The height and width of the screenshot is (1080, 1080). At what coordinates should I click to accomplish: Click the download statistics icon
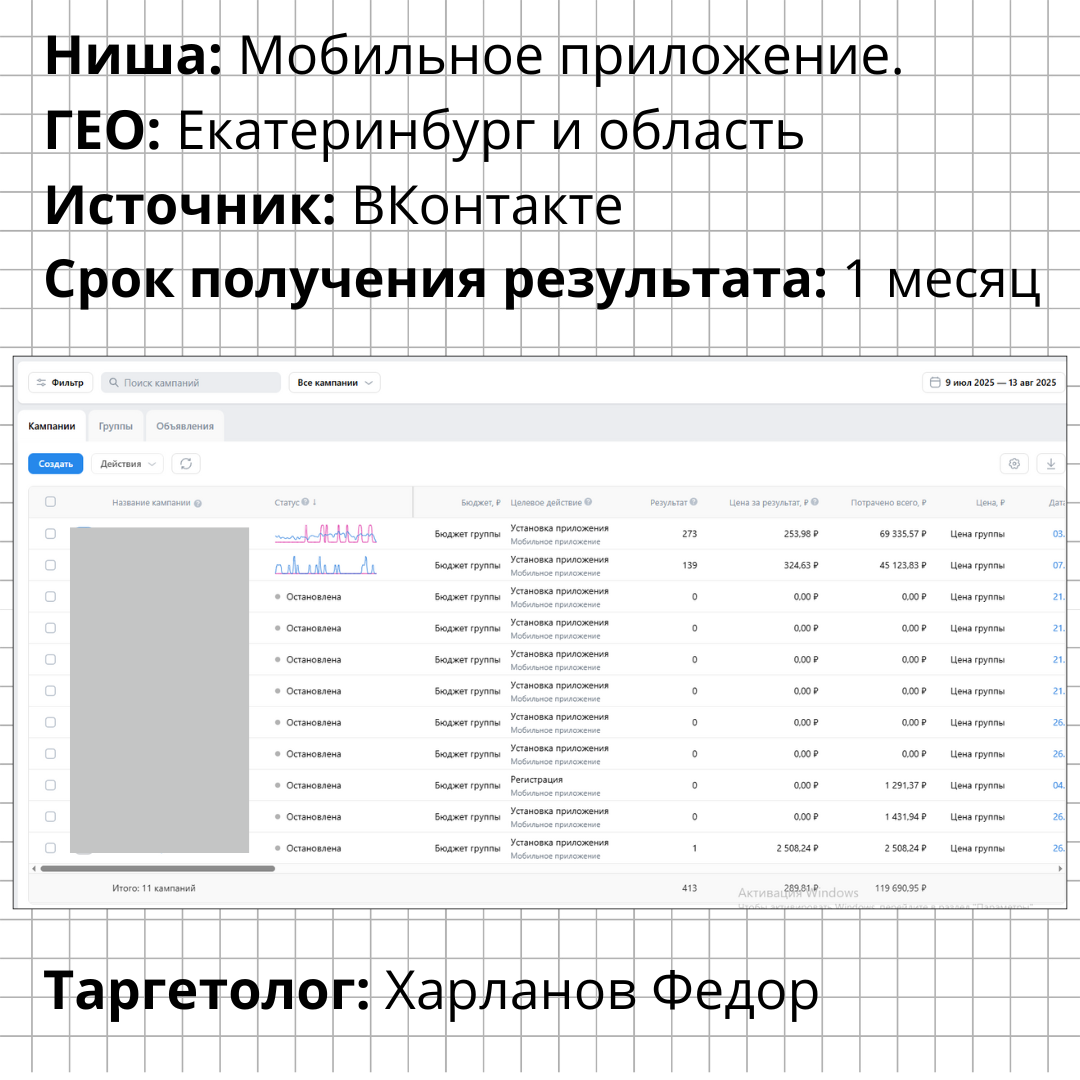1050,464
